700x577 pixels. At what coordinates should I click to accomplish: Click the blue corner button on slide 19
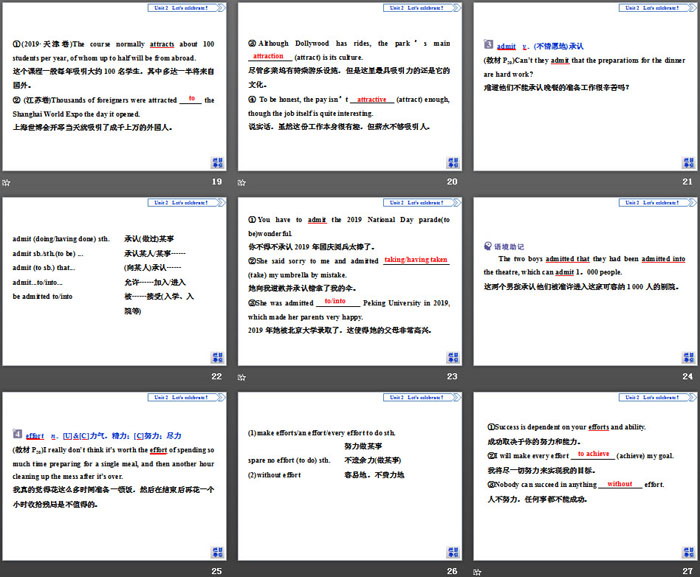coord(218,163)
